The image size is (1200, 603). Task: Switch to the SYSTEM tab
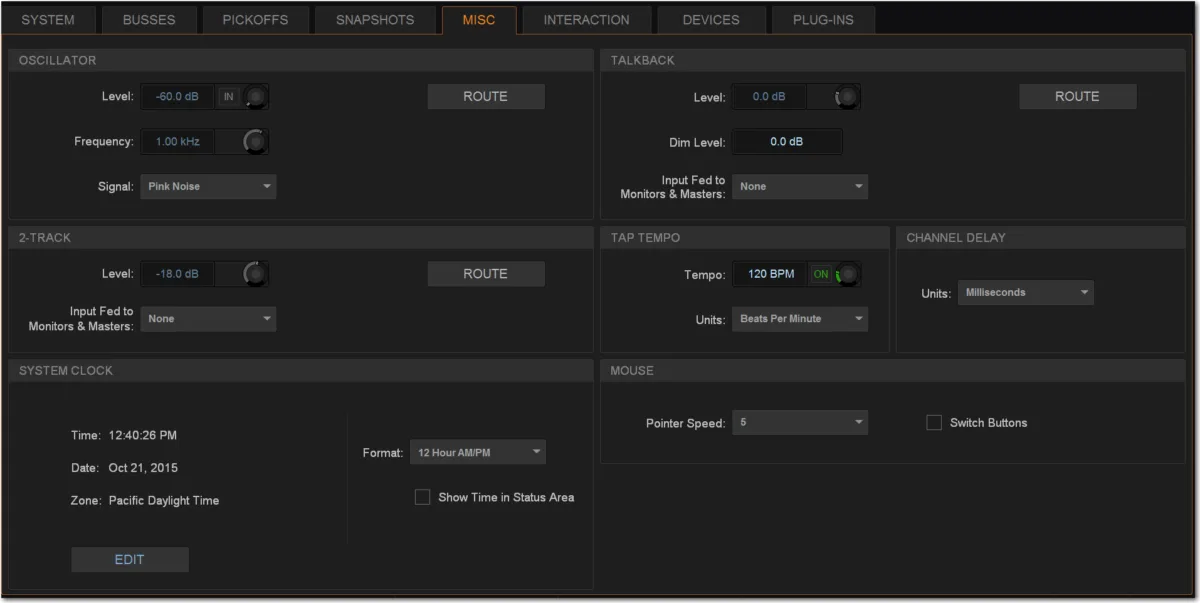[x=48, y=20]
